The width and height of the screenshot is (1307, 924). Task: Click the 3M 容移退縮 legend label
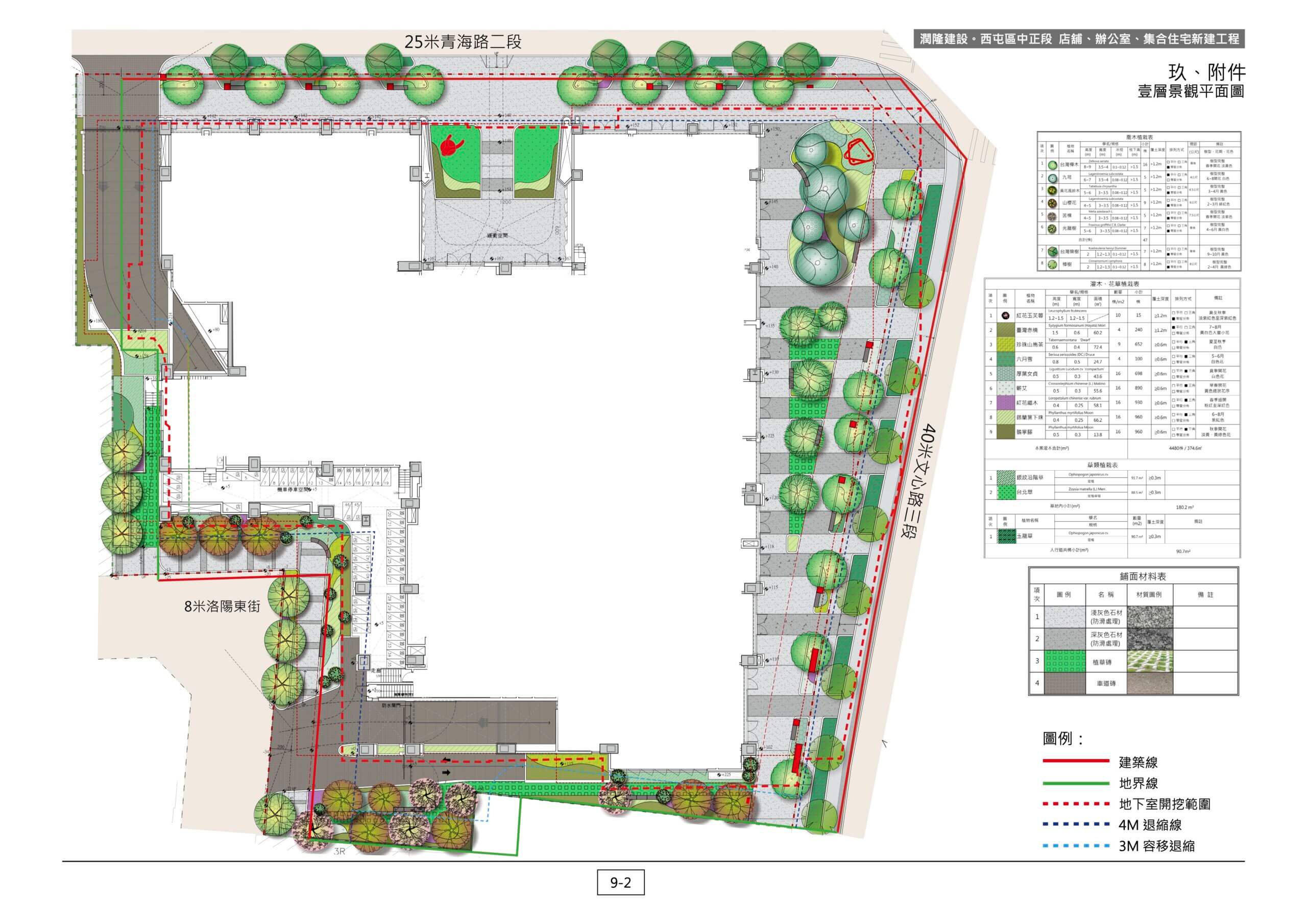(x=1157, y=846)
